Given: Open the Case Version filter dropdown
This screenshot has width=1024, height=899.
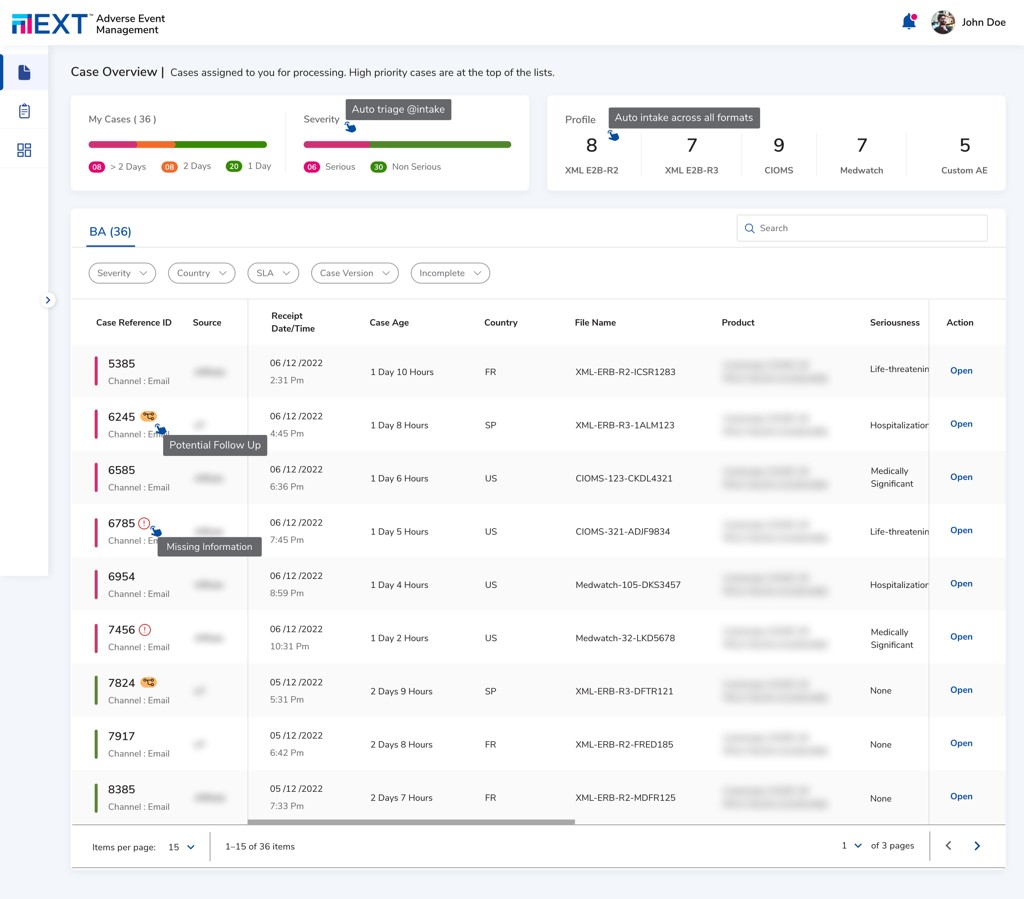Looking at the screenshot, I should click(354, 273).
